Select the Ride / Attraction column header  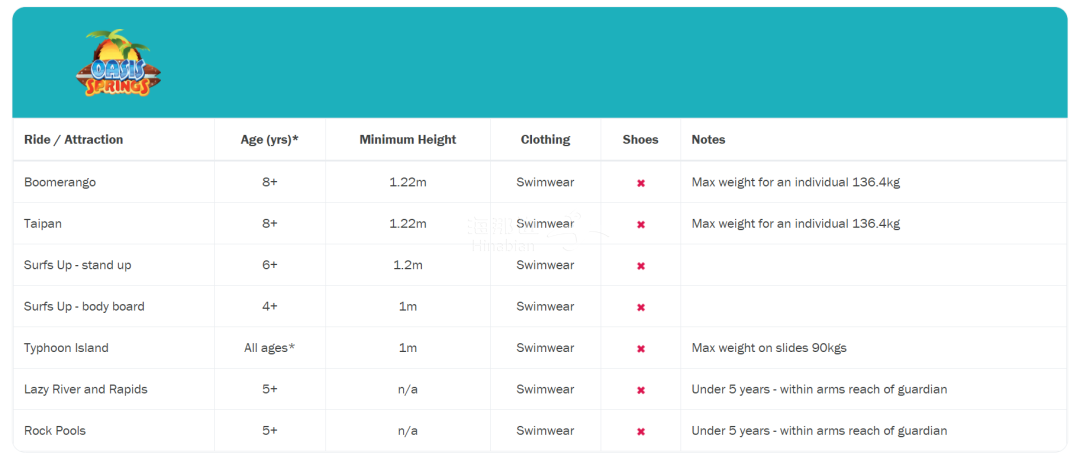[74, 139]
